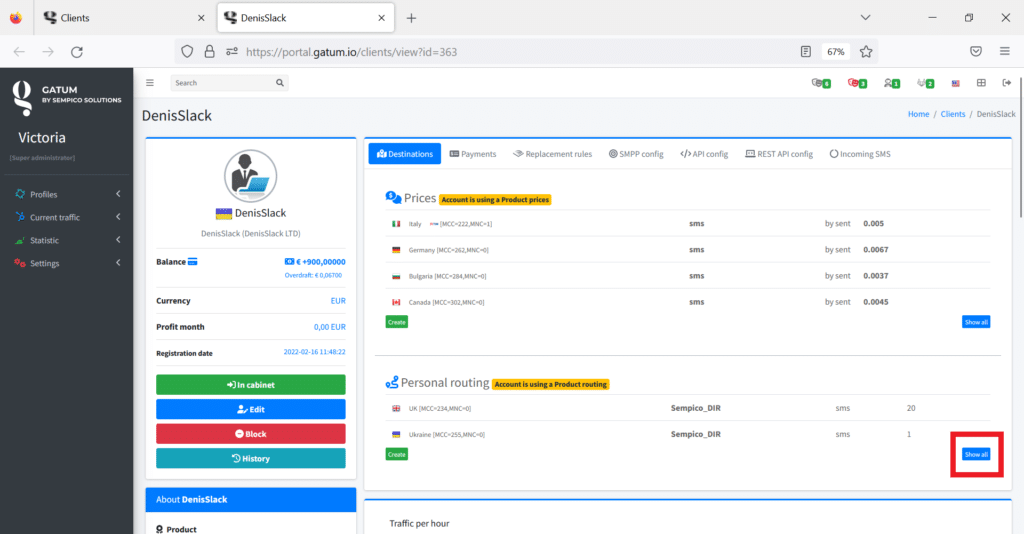Click the Ukraine routing row
Screen dimensions: 1024x534
pyautogui.click(x=688, y=434)
